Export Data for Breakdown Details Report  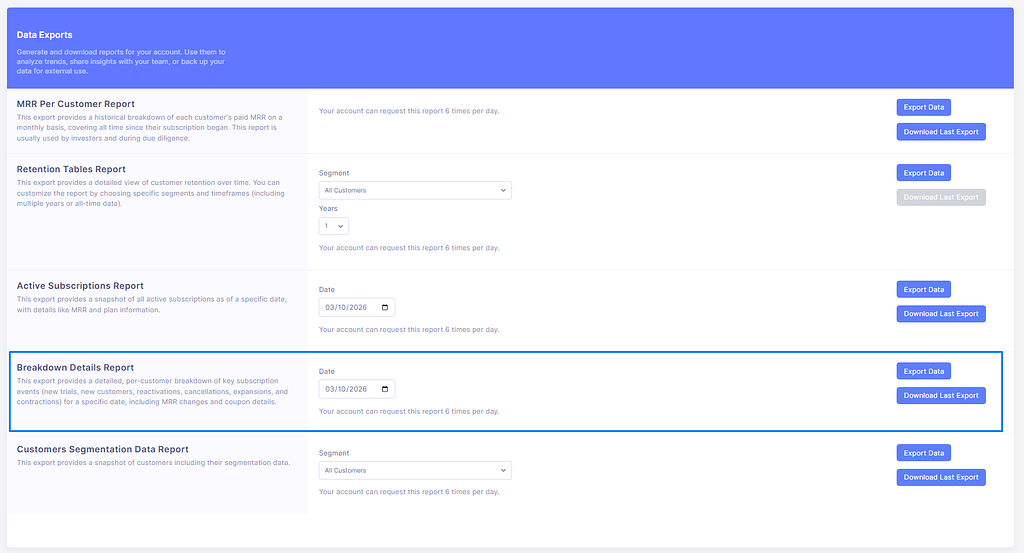(x=923, y=371)
